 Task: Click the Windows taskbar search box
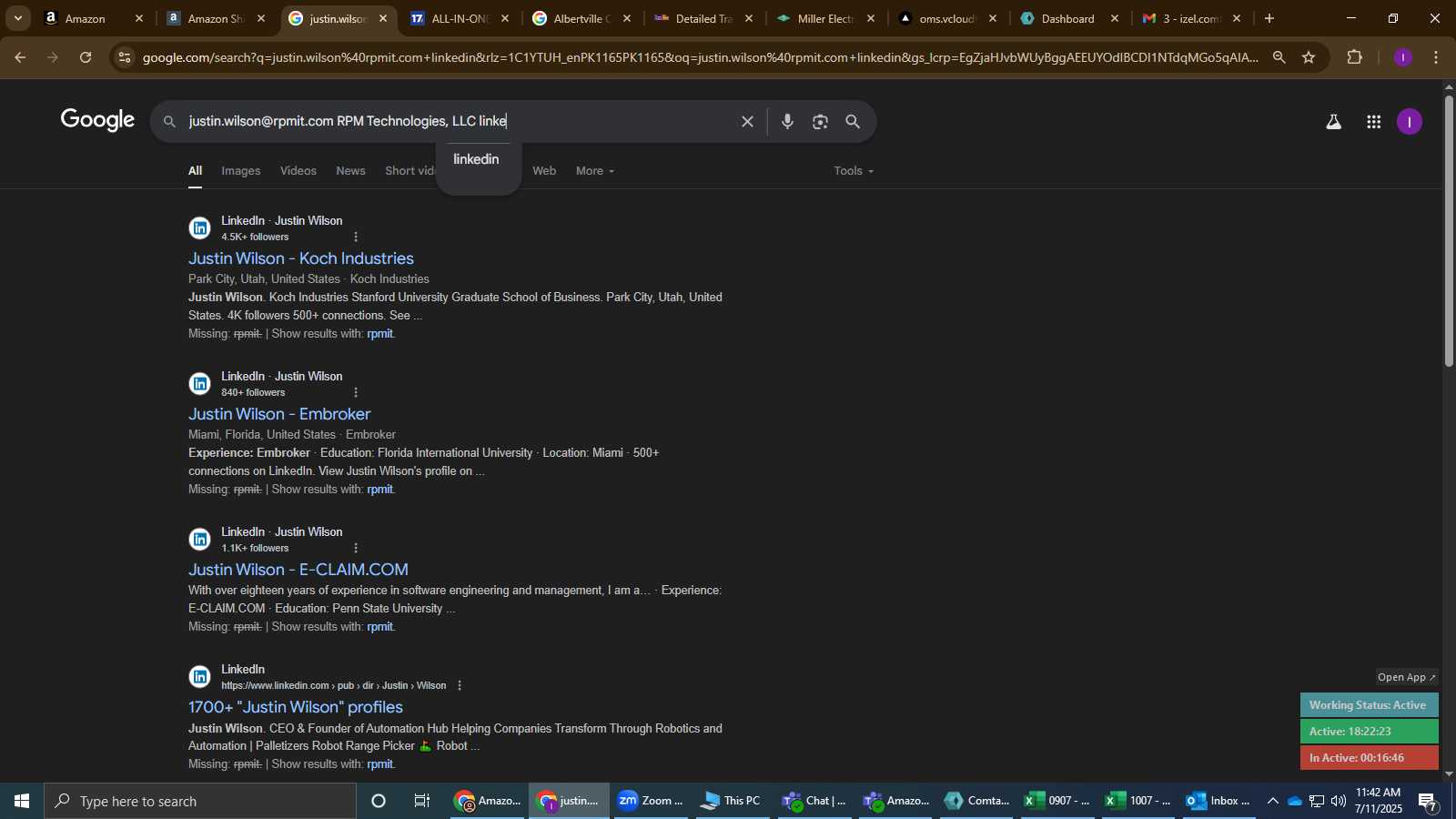point(200,801)
